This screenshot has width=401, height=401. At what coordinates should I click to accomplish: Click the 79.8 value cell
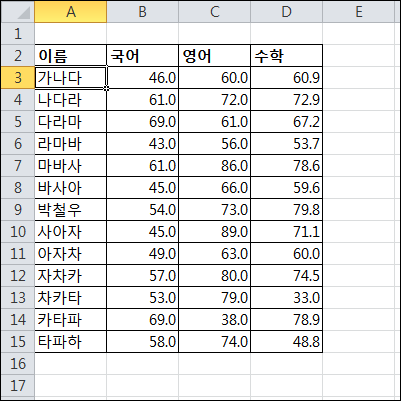point(287,210)
